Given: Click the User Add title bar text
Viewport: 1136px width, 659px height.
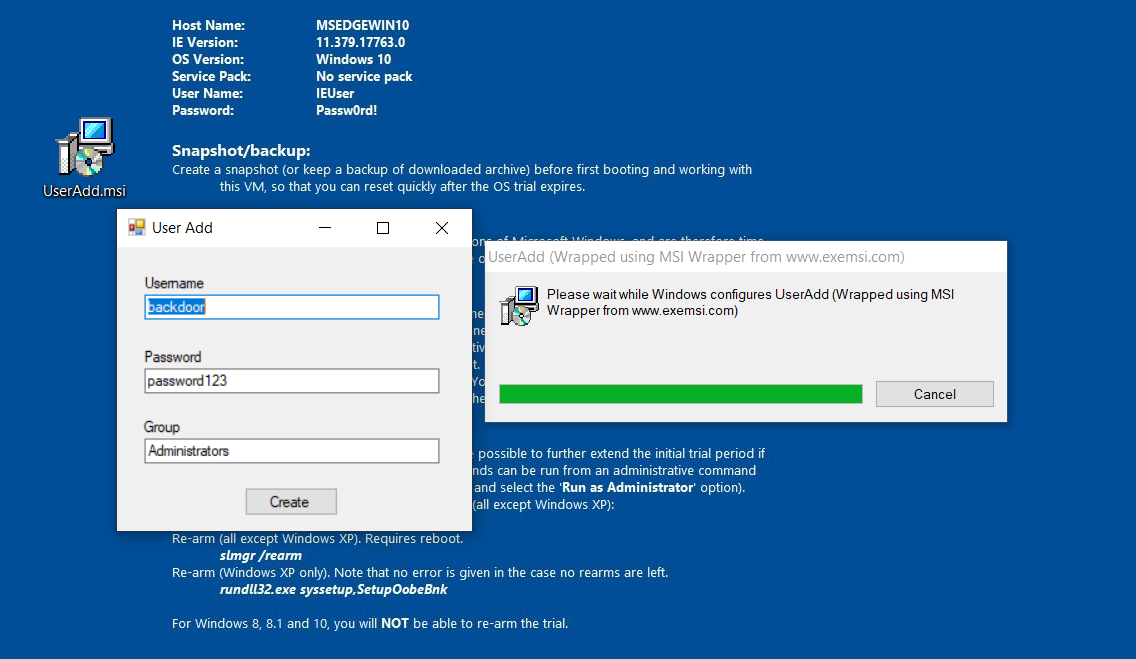Looking at the screenshot, I should 182,228.
